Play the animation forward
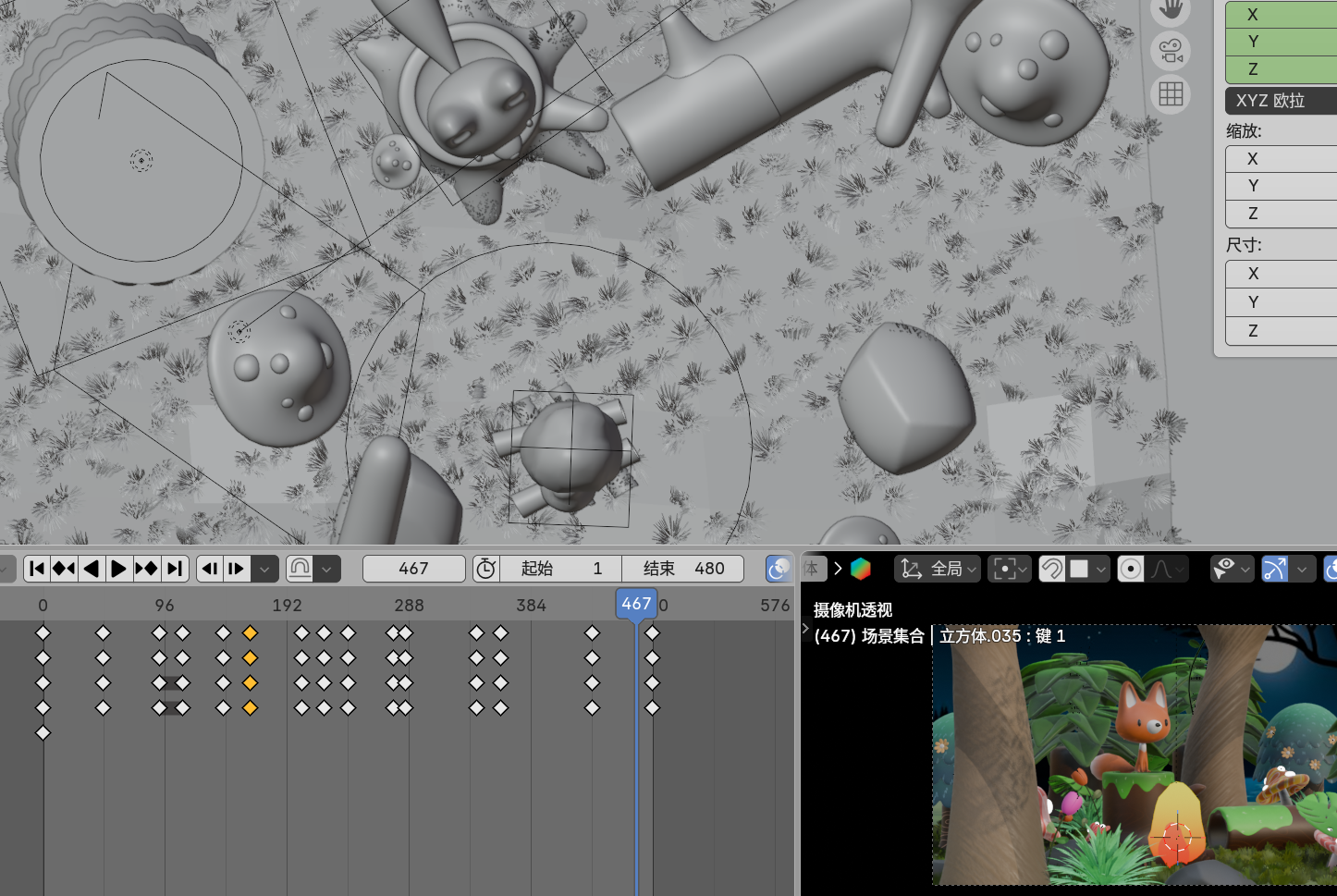This screenshot has width=1337, height=896. pos(118,569)
